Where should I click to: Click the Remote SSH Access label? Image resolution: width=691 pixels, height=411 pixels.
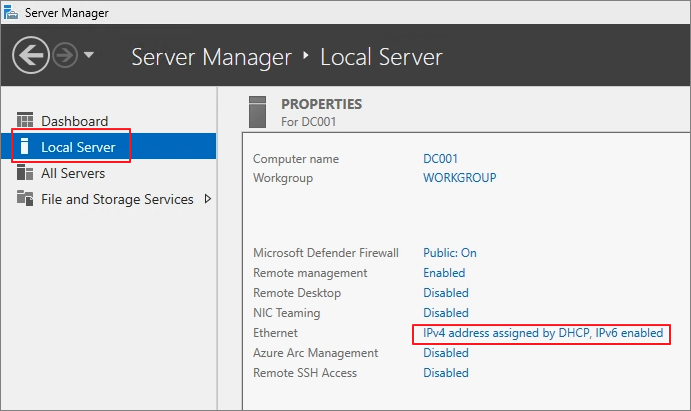point(305,373)
